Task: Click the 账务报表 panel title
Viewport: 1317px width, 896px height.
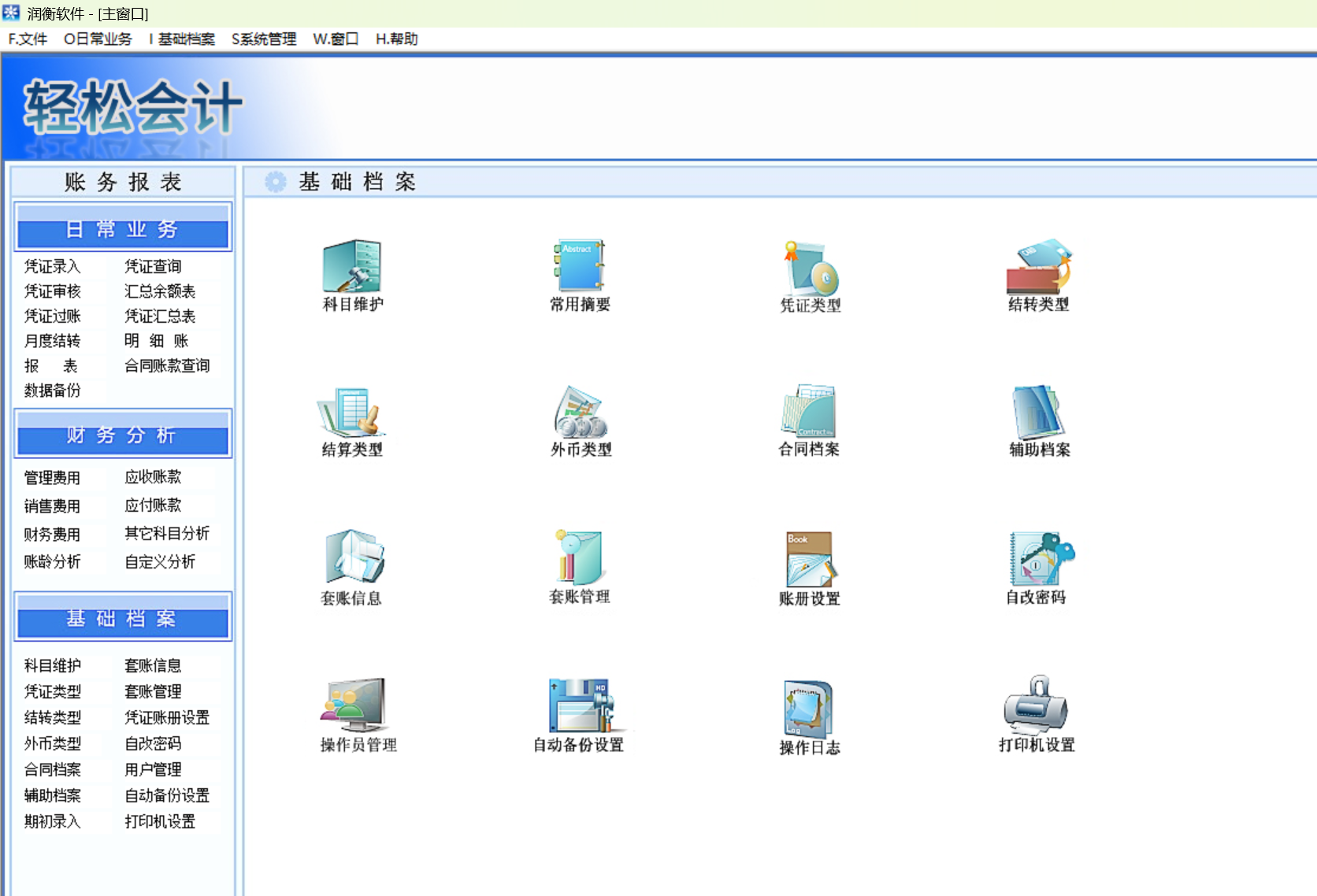Action: 123,182
